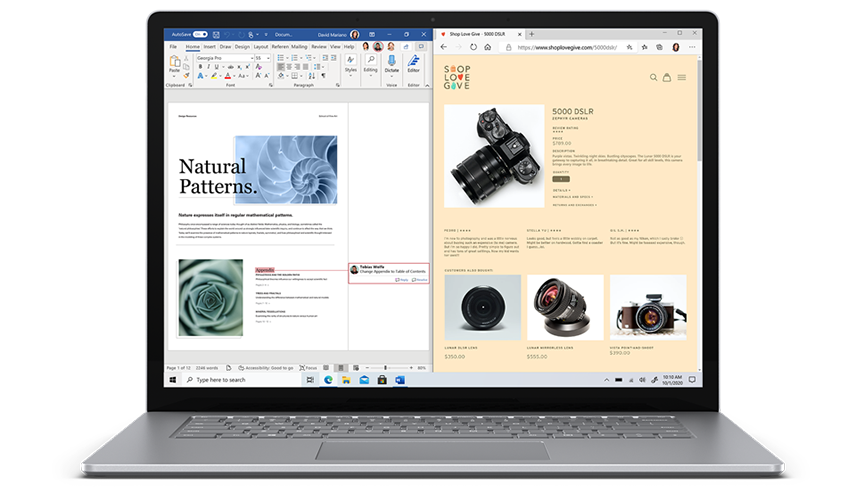The height and width of the screenshot is (492, 864).
Task: Click the Shading paint bucket icon
Action: click(x=281, y=75)
